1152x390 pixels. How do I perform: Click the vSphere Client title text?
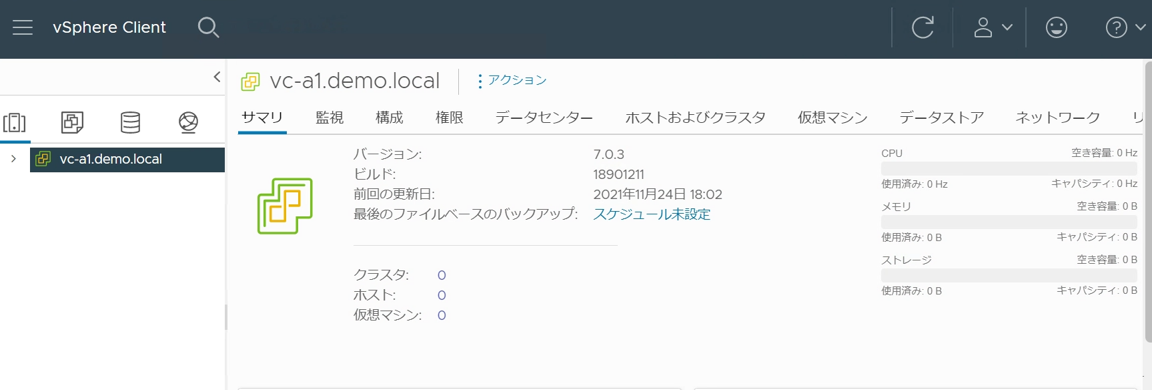pyautogui.click(x=109, y=28)
